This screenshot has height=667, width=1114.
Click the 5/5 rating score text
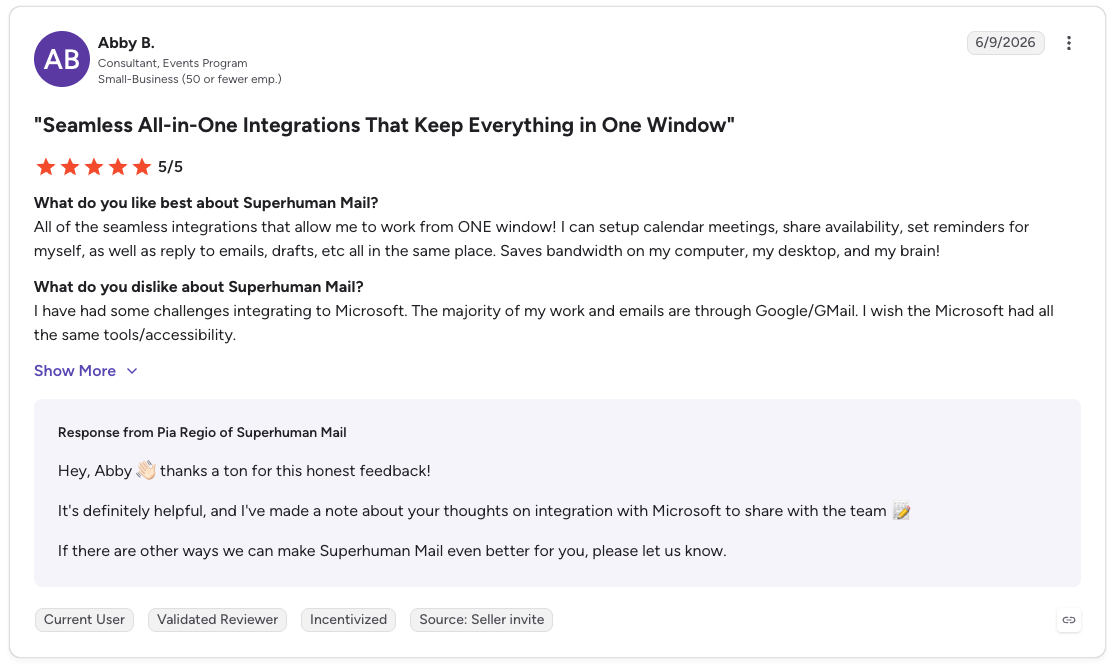[171, 167]
